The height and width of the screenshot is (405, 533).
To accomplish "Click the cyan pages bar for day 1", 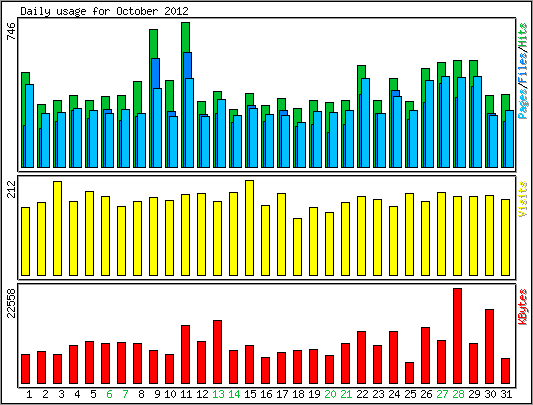I will (x=30, y=126).
